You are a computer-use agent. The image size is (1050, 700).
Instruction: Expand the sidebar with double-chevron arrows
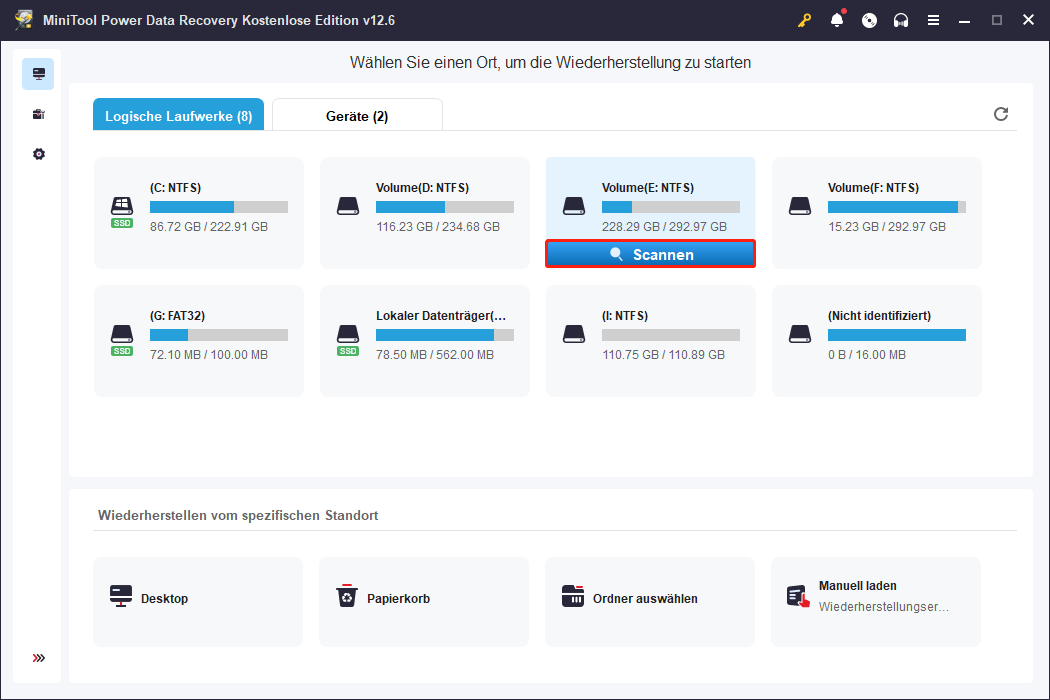click(39, 658)
